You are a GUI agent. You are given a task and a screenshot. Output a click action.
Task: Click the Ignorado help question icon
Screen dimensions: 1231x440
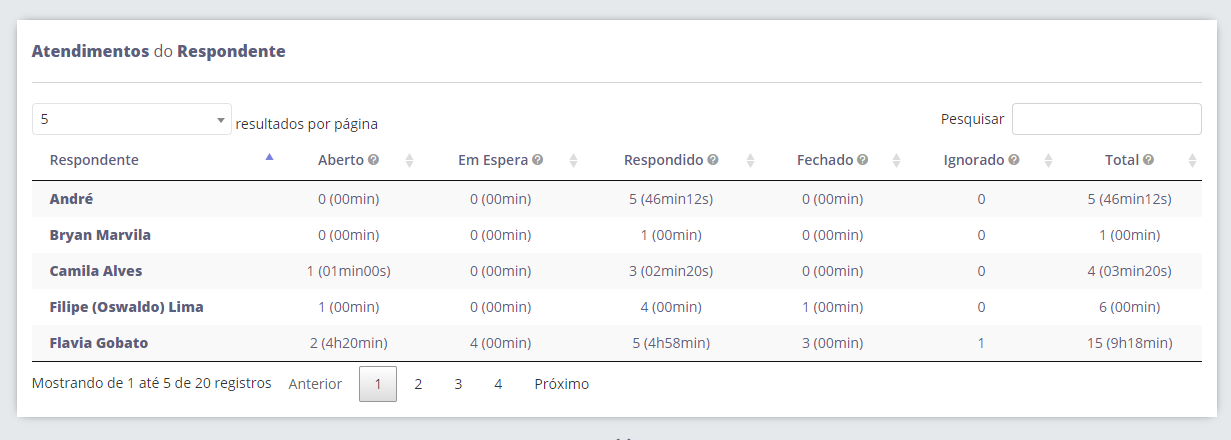(x=1014, y=160)
